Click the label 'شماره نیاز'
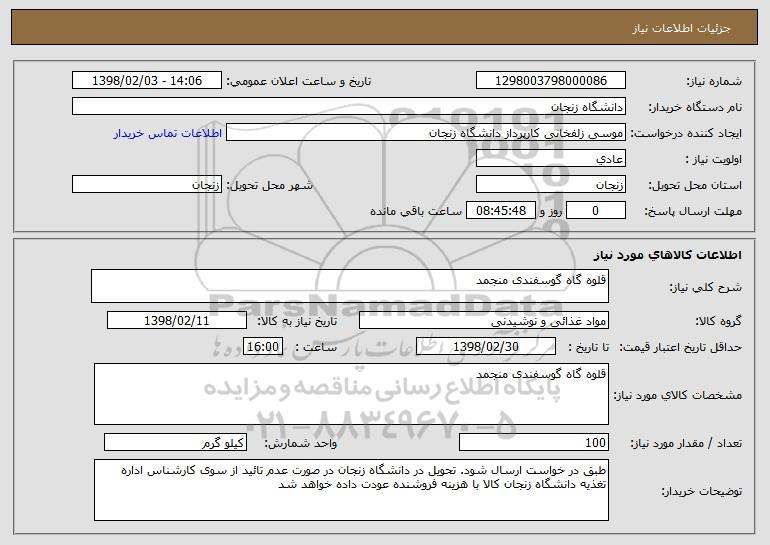 (x=716, y=81)
